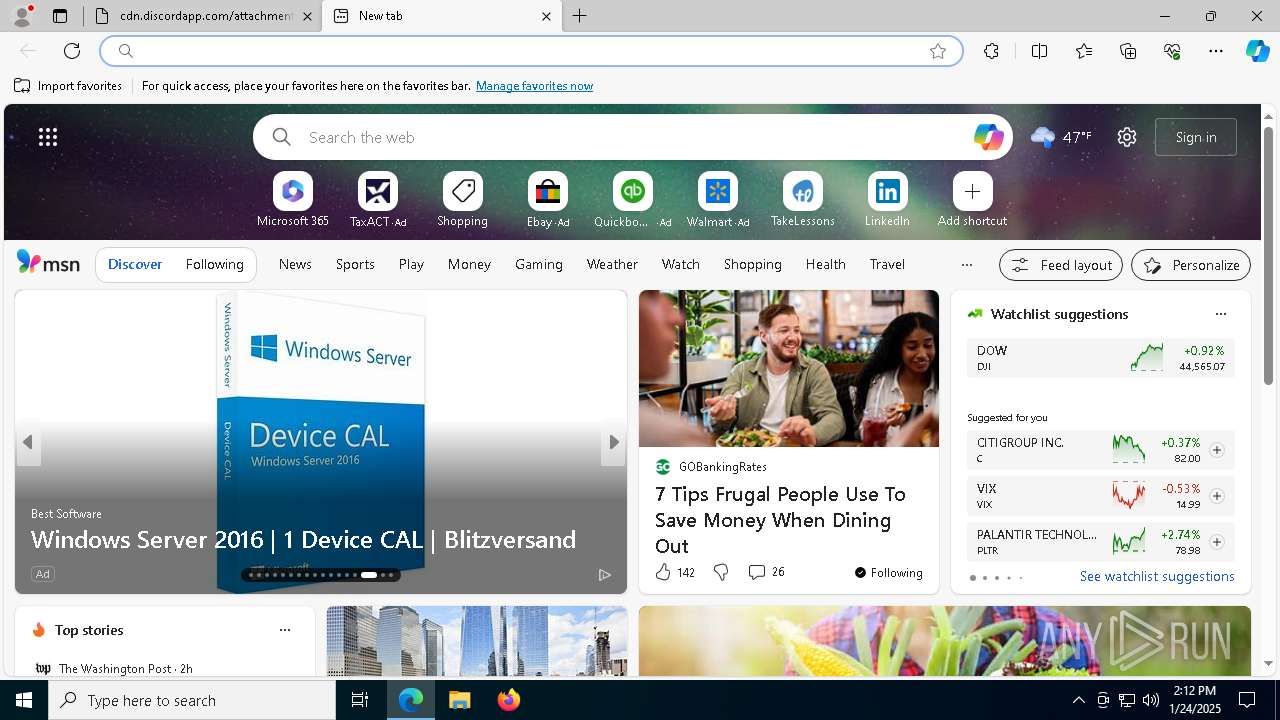The width and height of the screenshot is (1280, 720).
Task: Open the TakeLessons shortcut
Action: [802, 200]
